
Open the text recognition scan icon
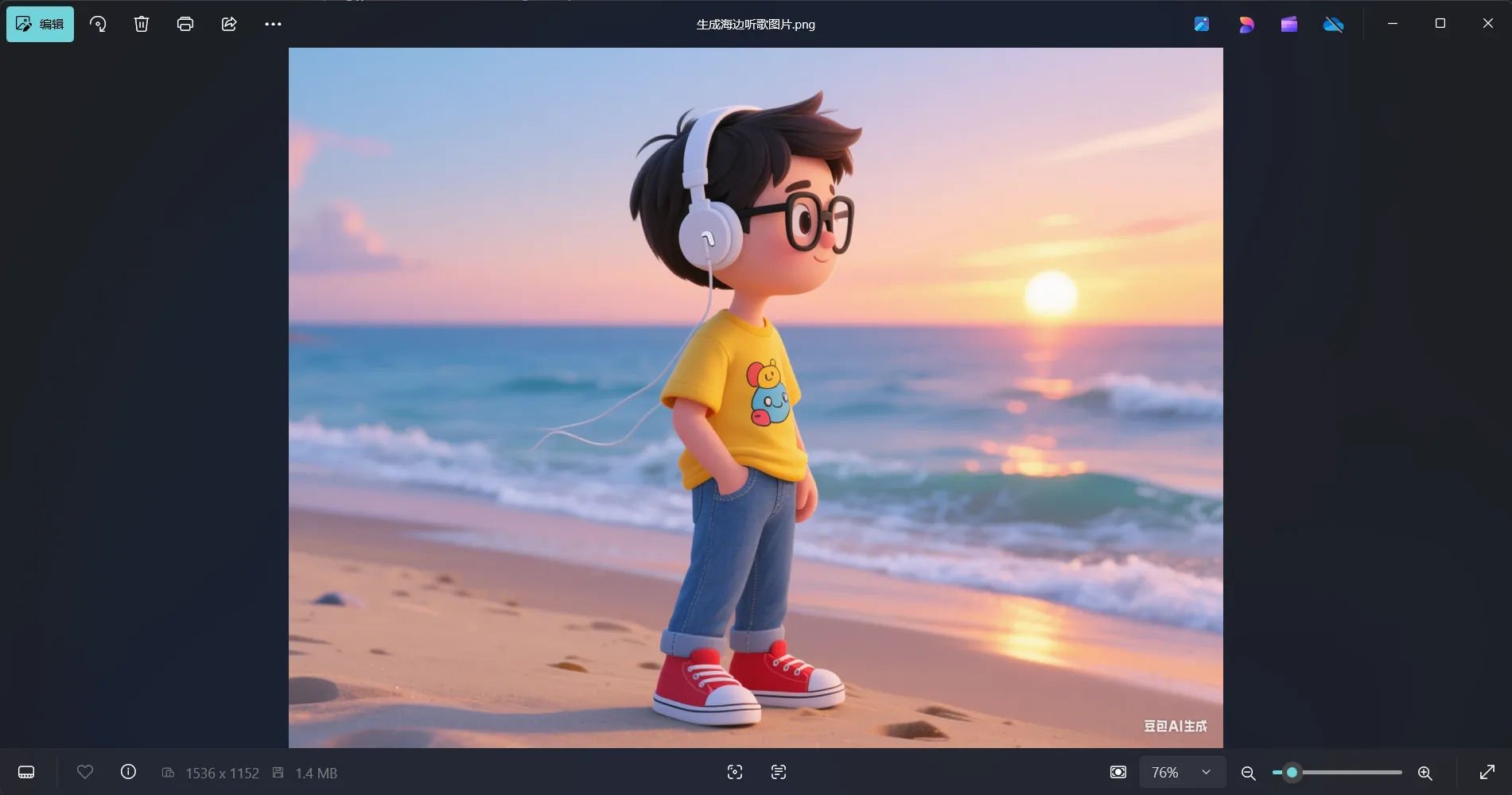point(779,772)
